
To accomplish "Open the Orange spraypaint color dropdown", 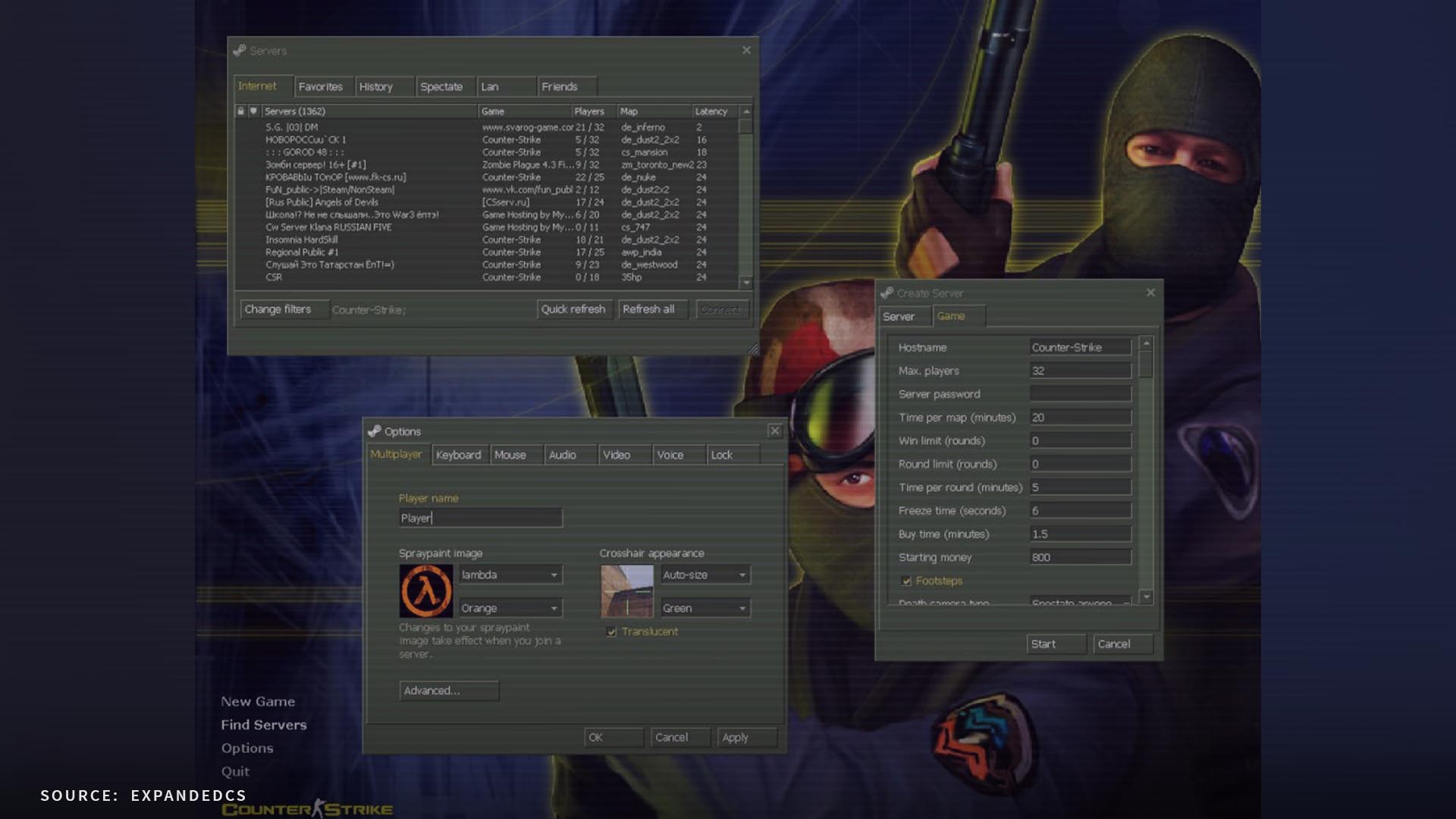I will click(510, 608).
